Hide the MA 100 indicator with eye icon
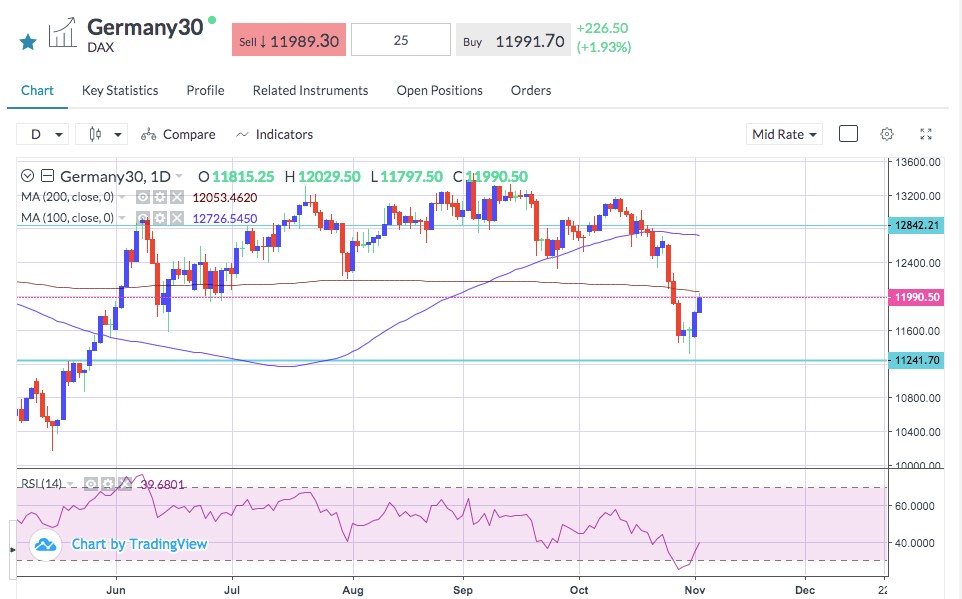962x599 pixels. click(143, 218)
